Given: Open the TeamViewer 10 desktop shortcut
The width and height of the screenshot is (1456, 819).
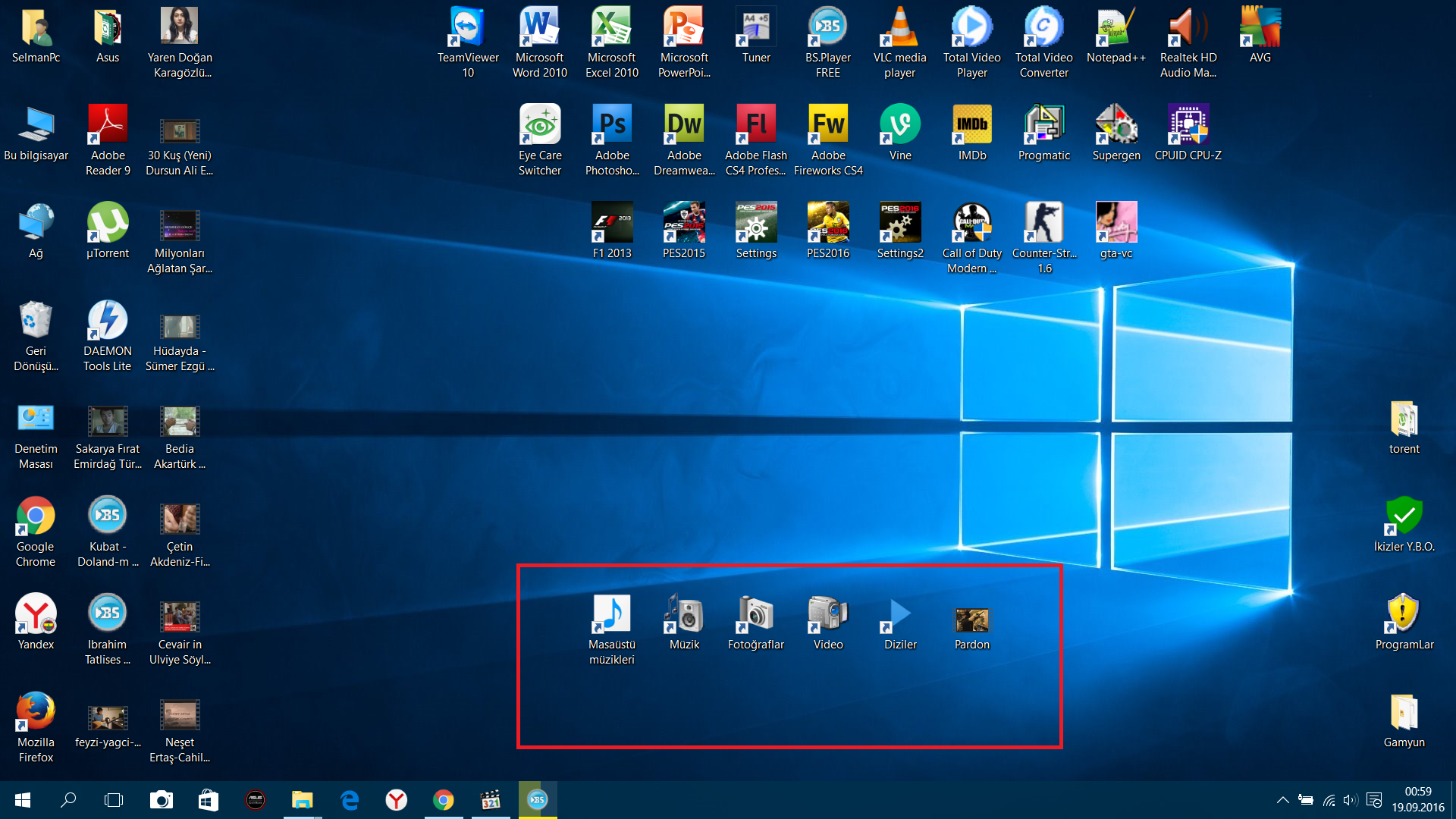Looking at the screenshot, I should pyautogui.click(x=468, y=42).
